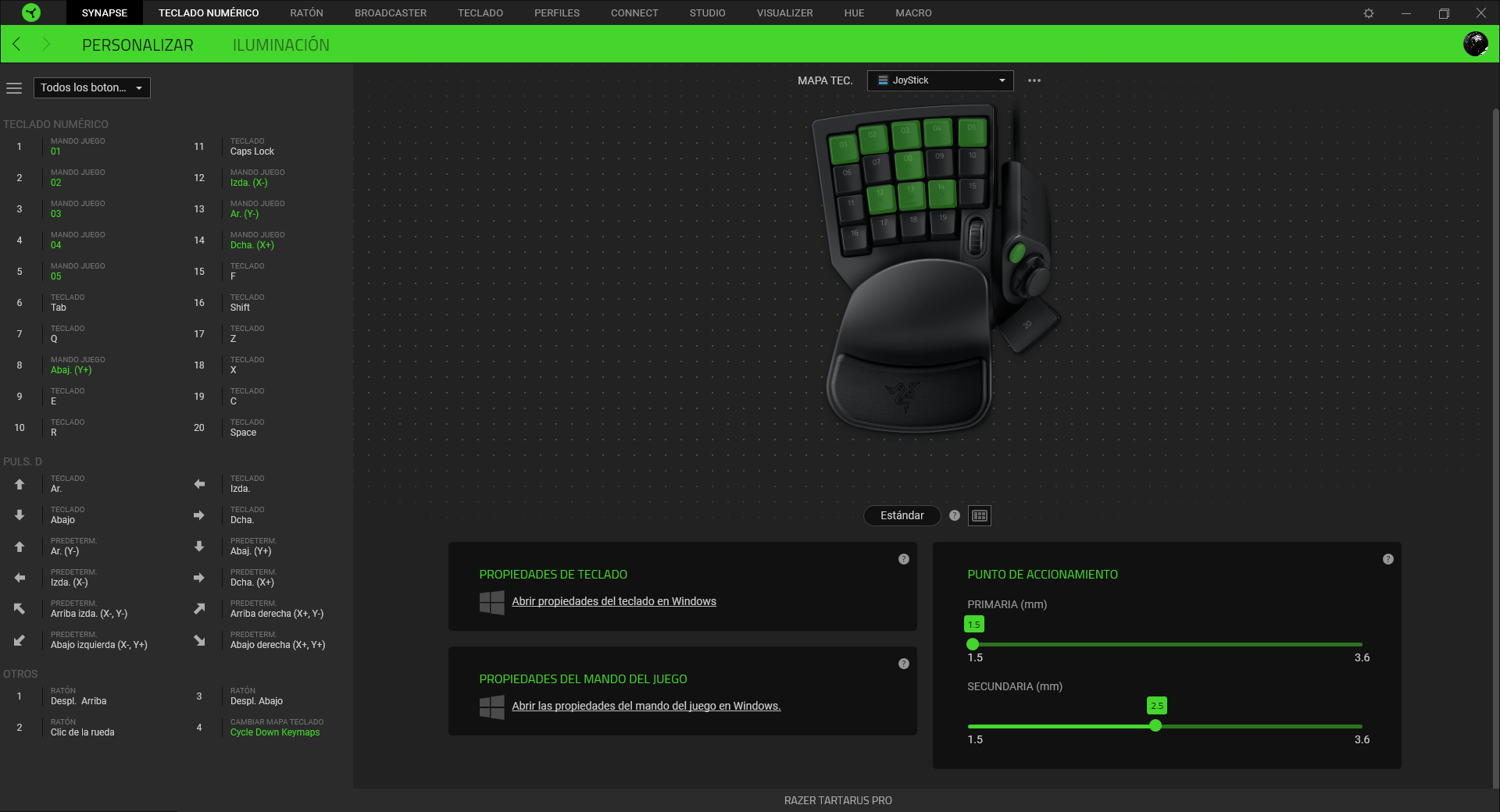Screen dimensions: 1500x812
Task: Select D-pad down arrow Teclado Abajo
Action: coord(20,515)
